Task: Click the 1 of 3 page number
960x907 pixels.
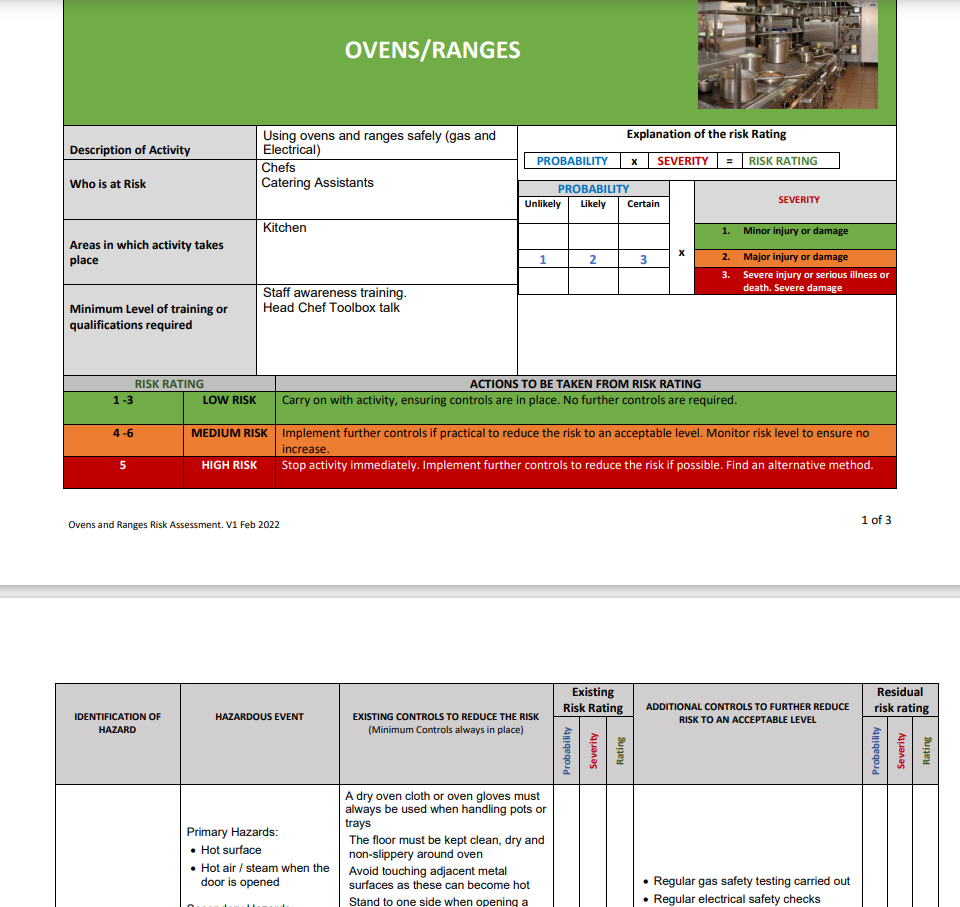Action: (x=875, y=519)
